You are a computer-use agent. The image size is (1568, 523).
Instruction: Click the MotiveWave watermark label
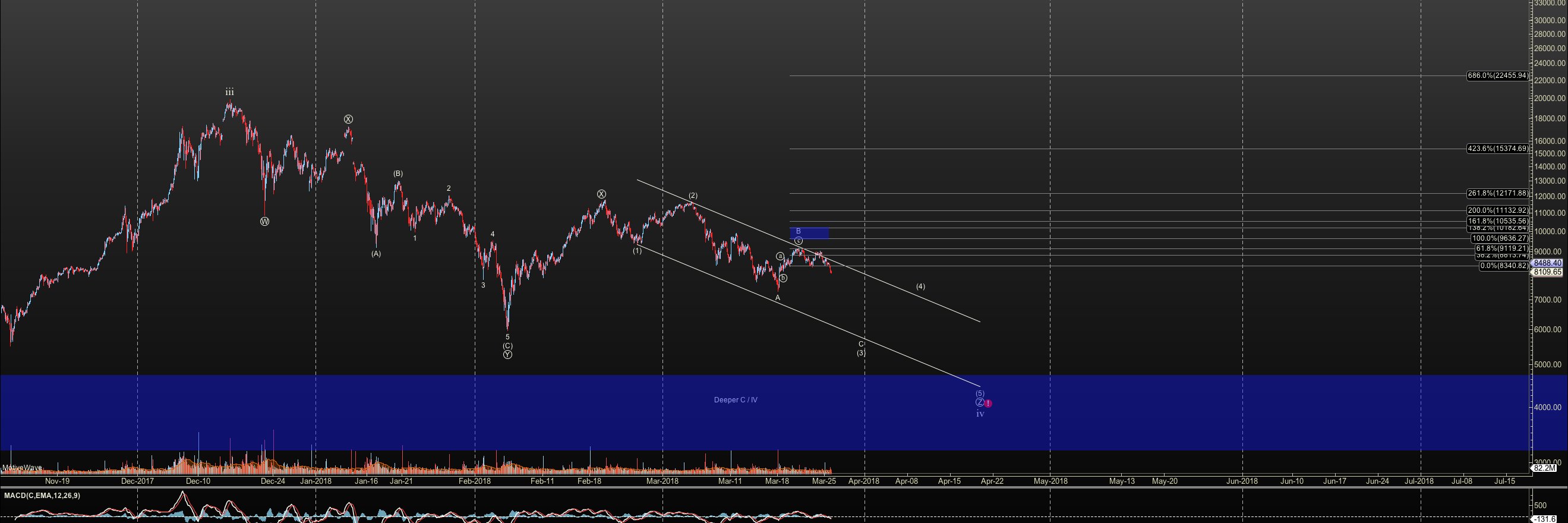22,468
